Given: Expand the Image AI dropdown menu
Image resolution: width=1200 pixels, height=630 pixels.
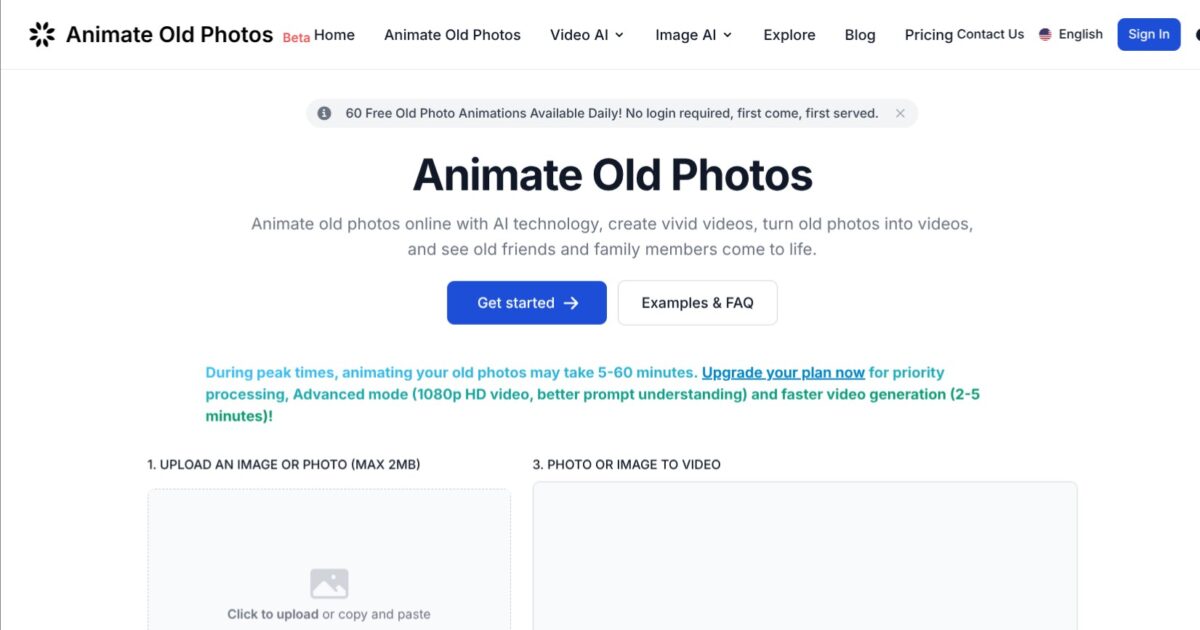Looking at the screenshot, I should 693,35.
